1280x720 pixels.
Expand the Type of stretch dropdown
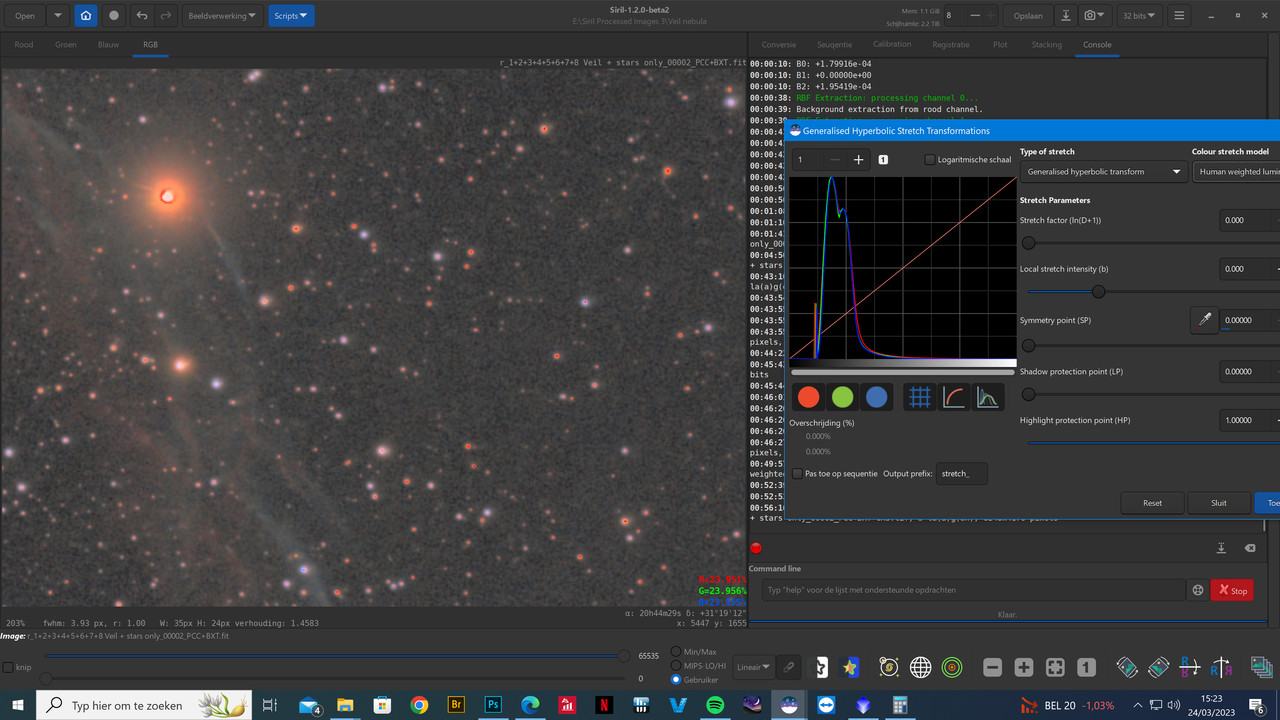tap(1102, 172)
